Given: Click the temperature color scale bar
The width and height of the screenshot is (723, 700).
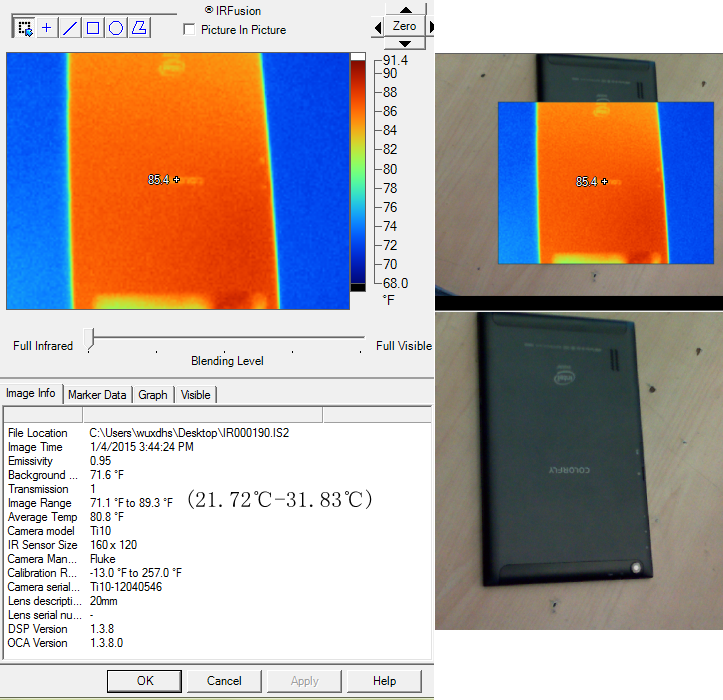Looking at the screenshot, I should coord(358,172).
